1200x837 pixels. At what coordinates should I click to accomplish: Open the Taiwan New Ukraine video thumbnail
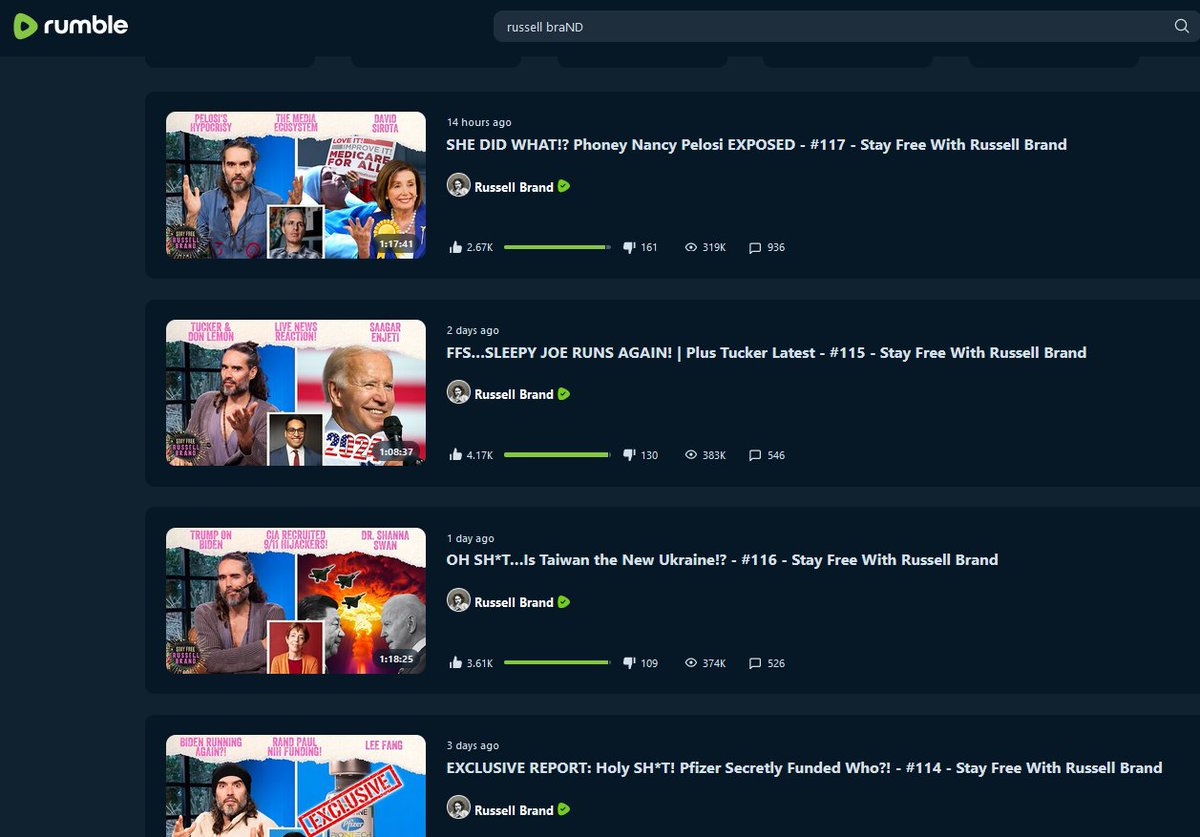296,601
